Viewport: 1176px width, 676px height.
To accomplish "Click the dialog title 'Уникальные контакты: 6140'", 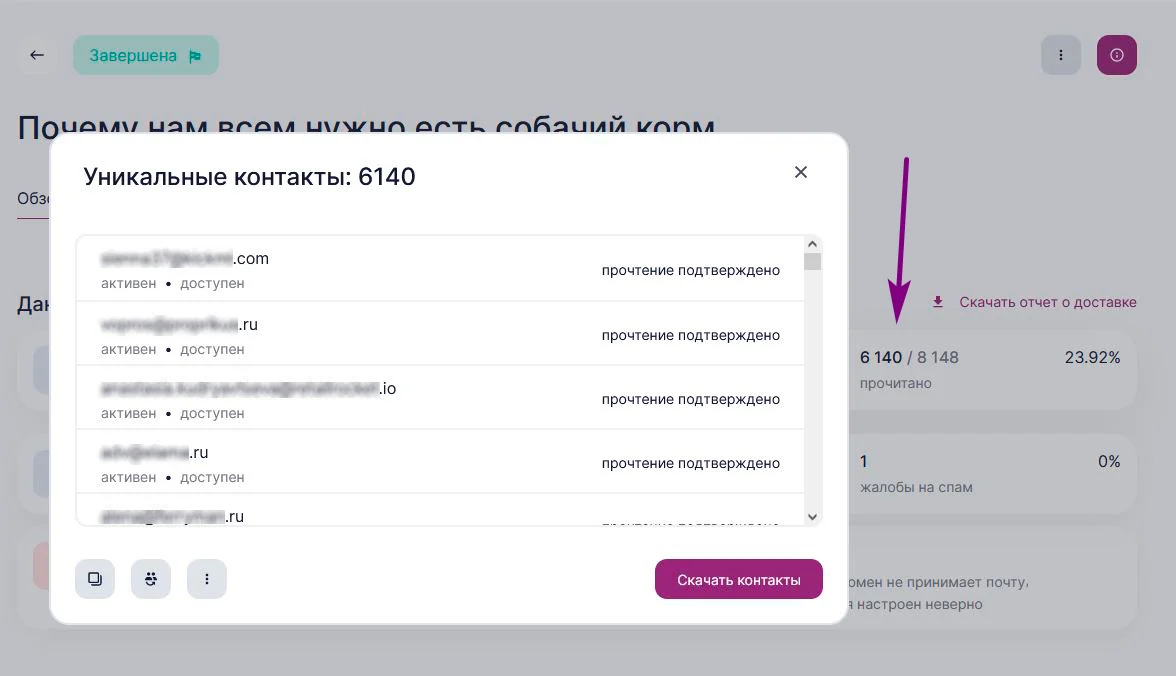I will pos(249,177).
